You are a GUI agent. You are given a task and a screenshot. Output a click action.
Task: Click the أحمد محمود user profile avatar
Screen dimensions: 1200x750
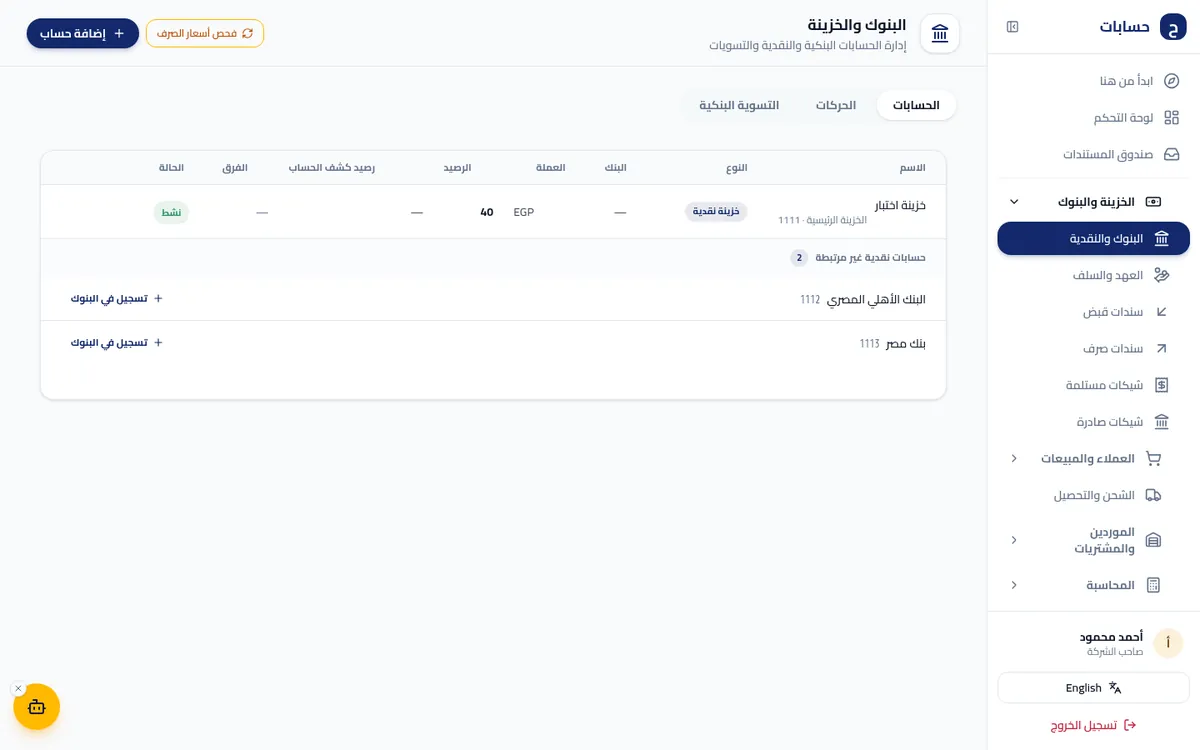point(1167,643)
